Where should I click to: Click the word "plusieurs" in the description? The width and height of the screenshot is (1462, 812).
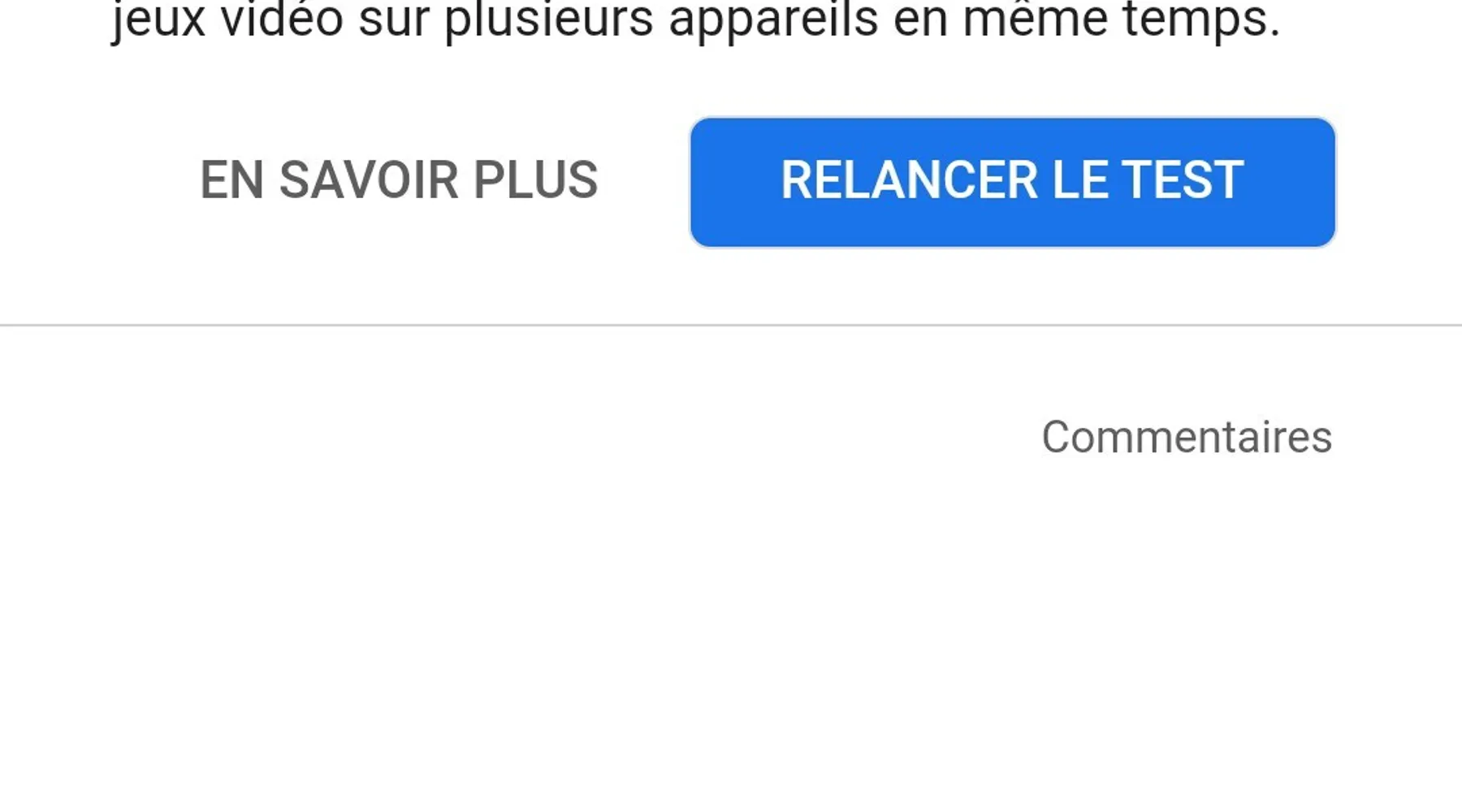point(548,20)
